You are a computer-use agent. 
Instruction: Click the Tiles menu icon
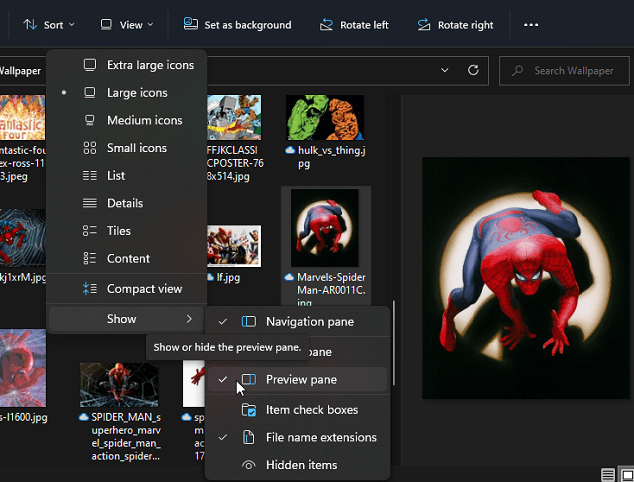[x=90, y=231]
